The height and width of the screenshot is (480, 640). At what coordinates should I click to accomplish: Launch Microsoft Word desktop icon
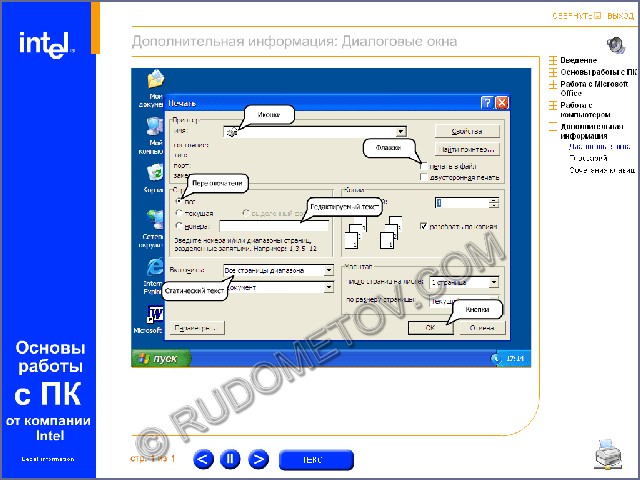coord(149,320)
